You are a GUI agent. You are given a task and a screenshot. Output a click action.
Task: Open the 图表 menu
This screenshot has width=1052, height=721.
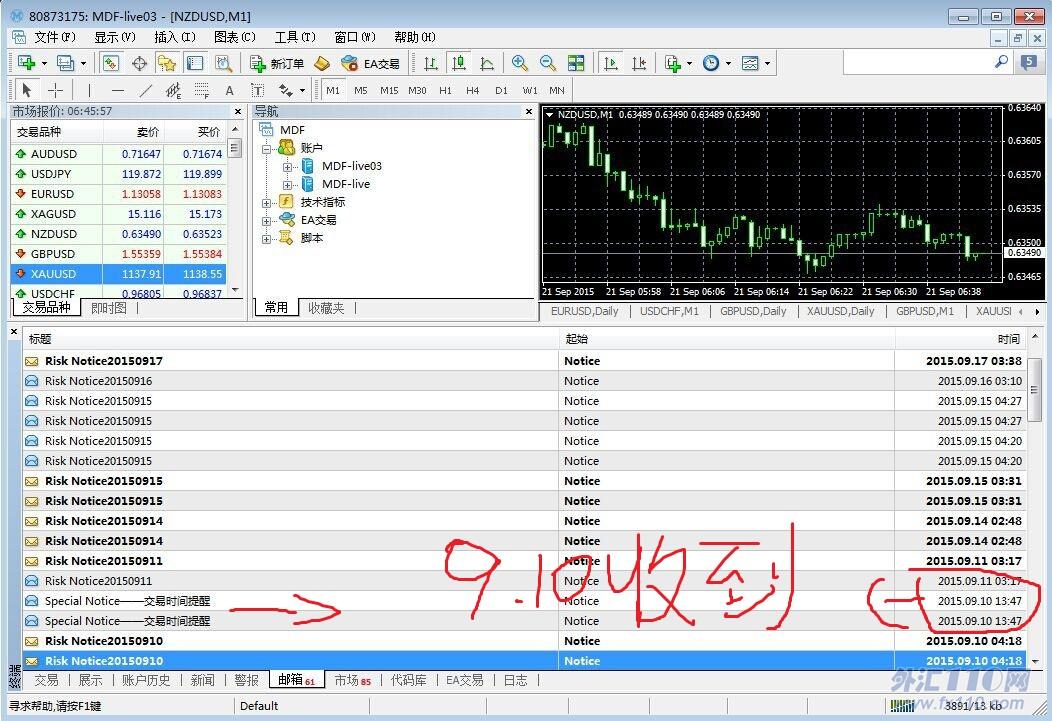pyautogui.click(x=235, y=37)
